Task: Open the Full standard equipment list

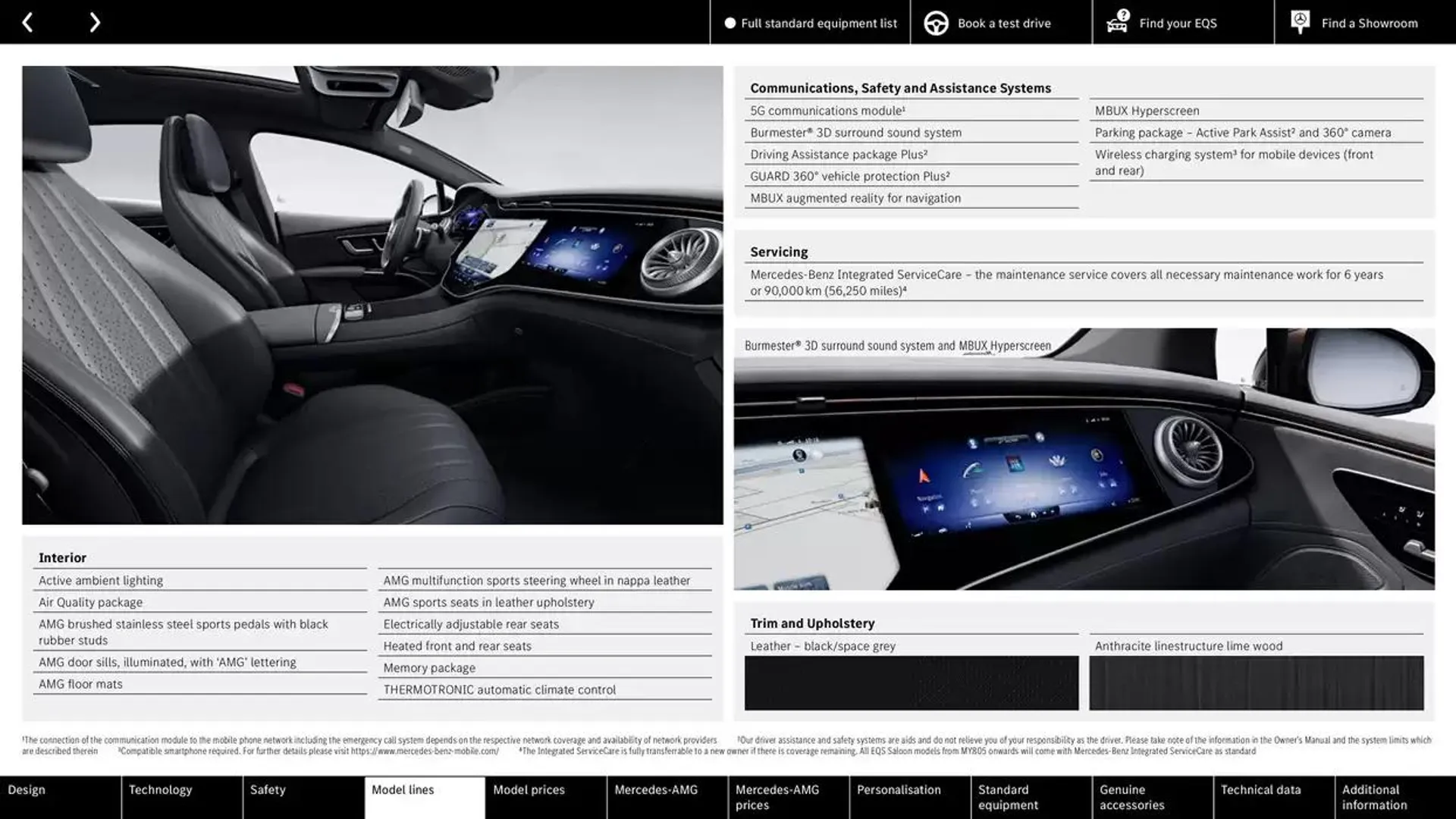Action: [808, 22]
